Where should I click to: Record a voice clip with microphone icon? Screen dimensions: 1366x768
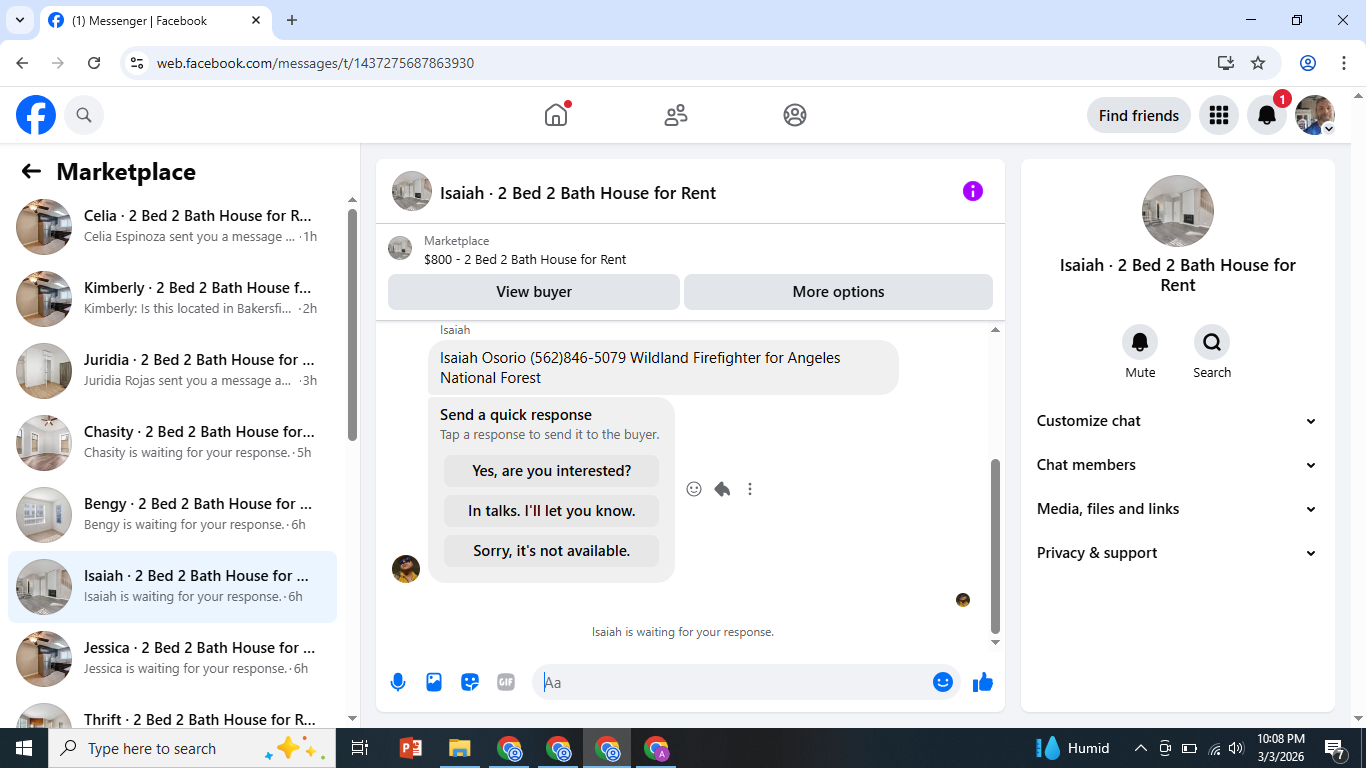pyautogui.click(x=398, y=682)
